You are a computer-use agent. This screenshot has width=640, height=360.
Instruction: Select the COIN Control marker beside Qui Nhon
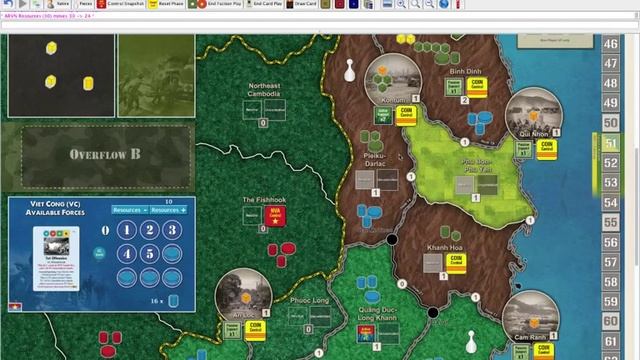pos(547,150)
